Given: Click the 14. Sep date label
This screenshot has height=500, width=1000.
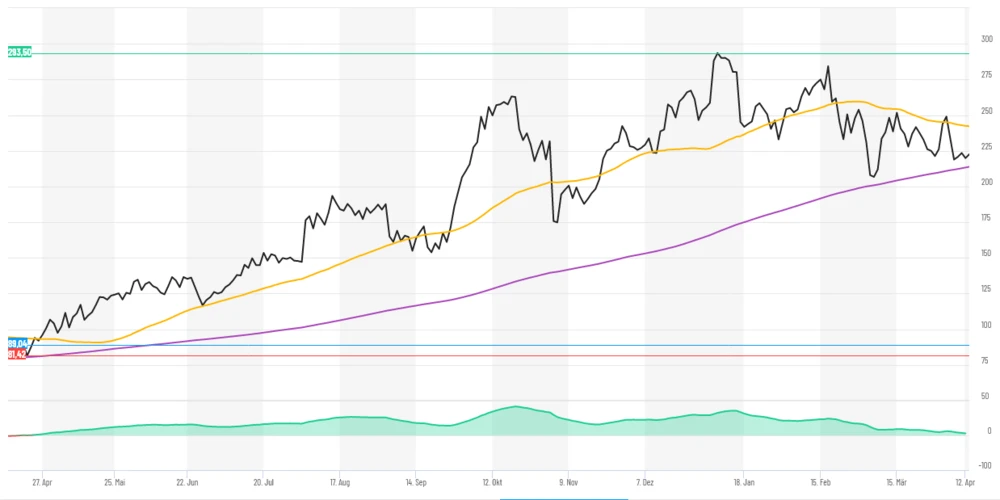Looking at the screenshot, I should pyautogui.click(x=415, y=481).
